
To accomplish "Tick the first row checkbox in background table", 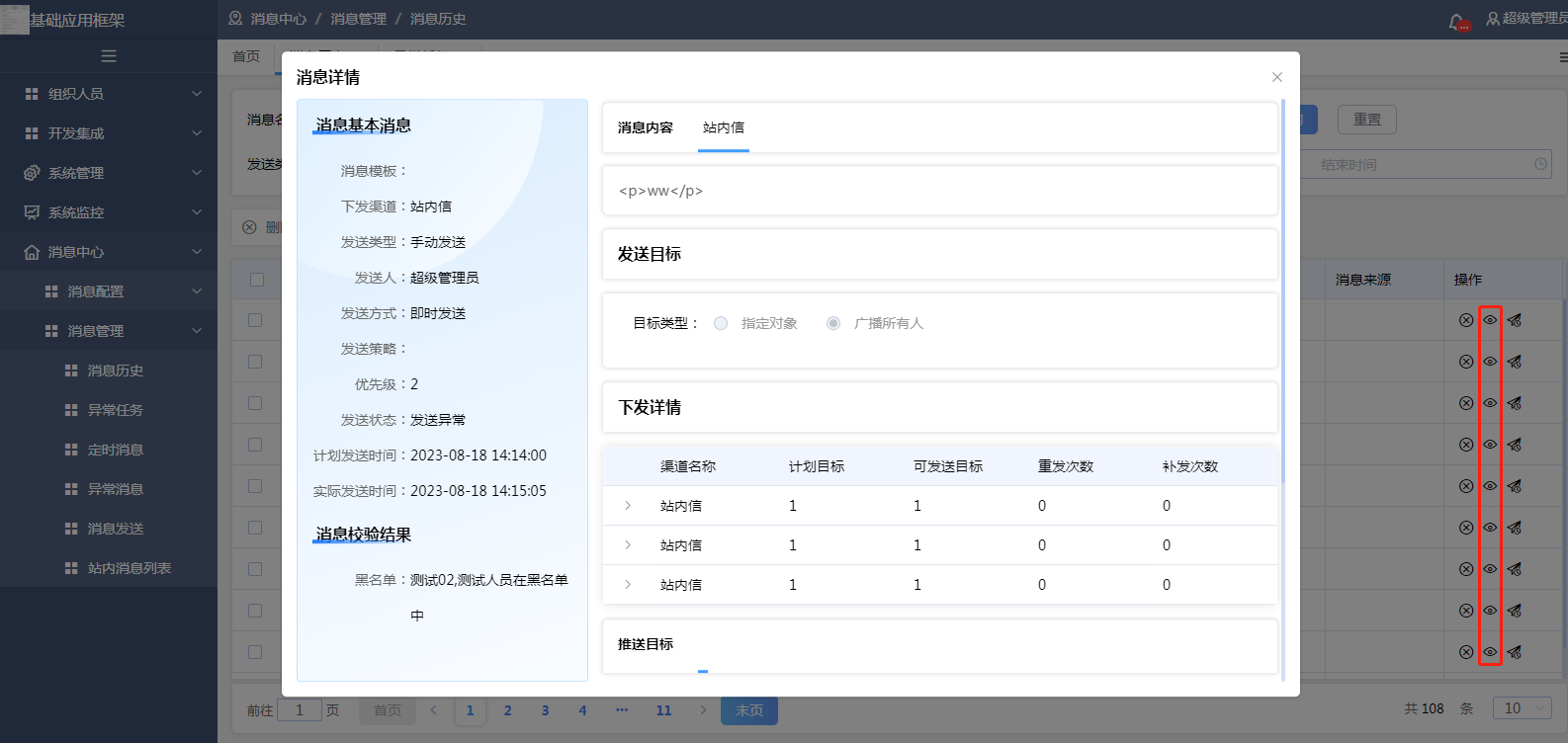I will 255,320.
